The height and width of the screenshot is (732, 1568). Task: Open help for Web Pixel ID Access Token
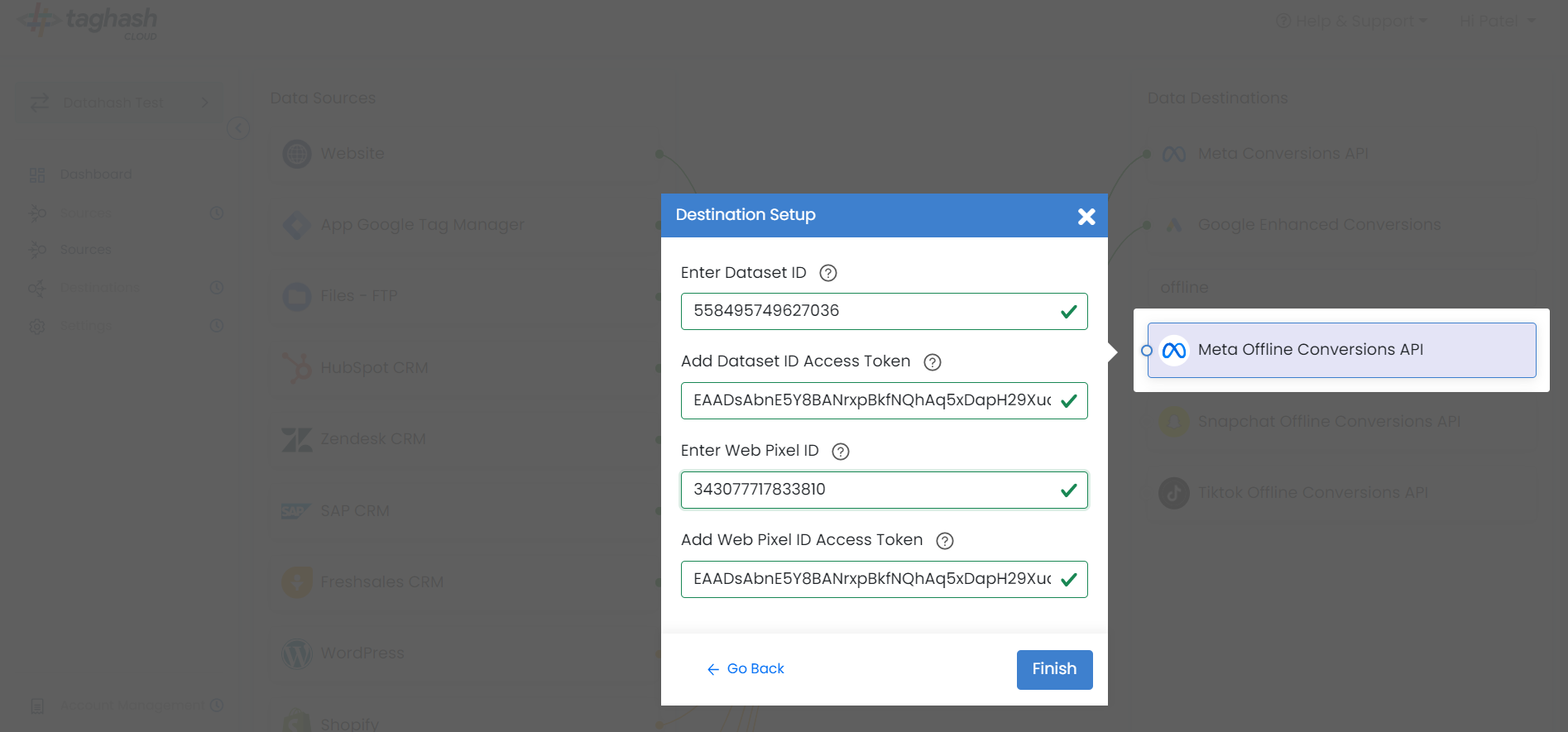coord(945,541)
